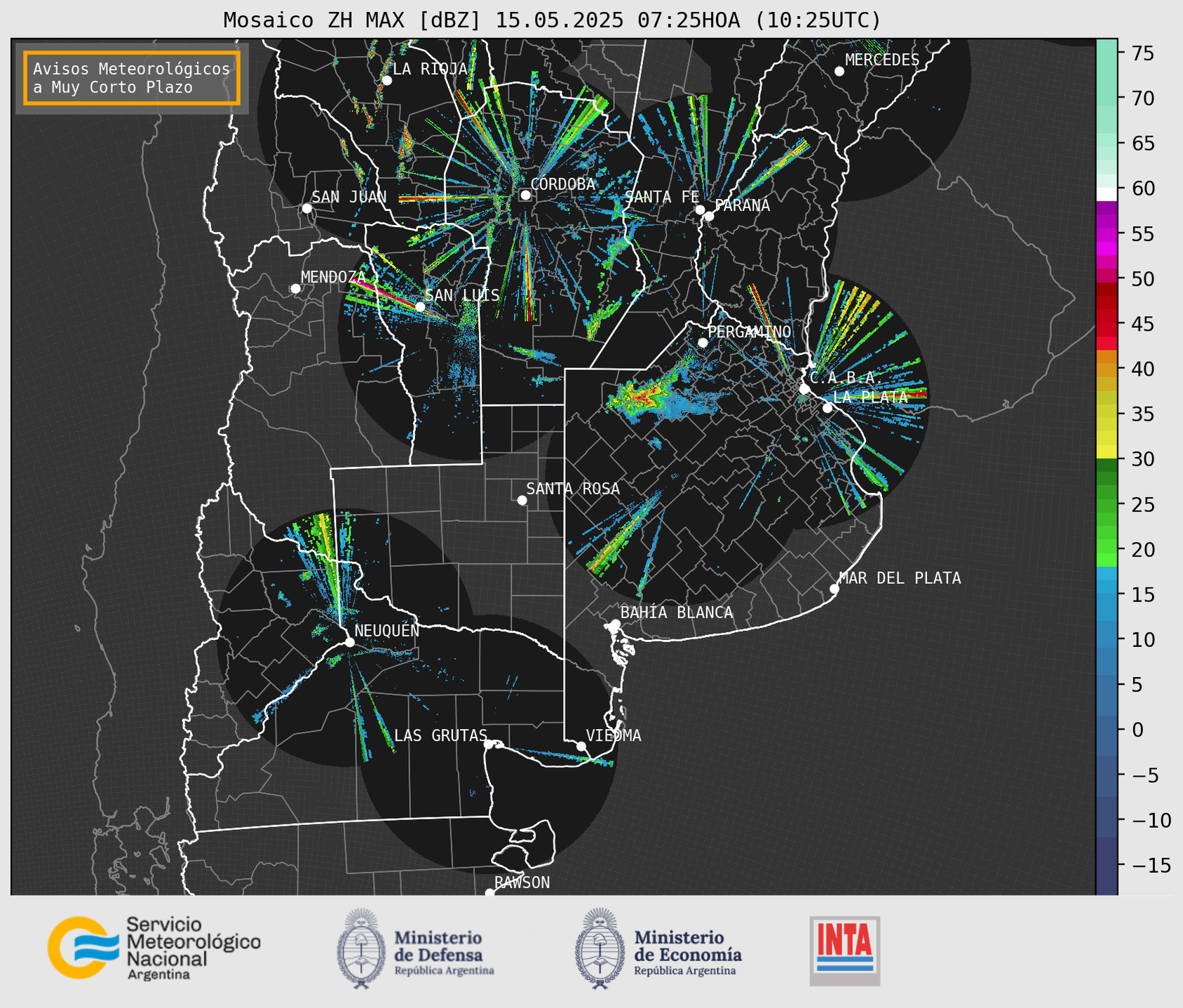The width and height of the screenshot is (1183, 1008).
Task: Click the SANTA FE city marker
Action: 700,210
